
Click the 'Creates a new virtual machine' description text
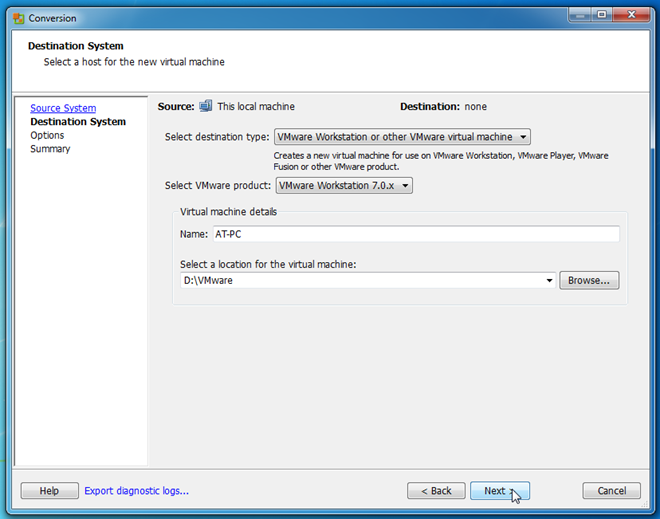point(441,161)
